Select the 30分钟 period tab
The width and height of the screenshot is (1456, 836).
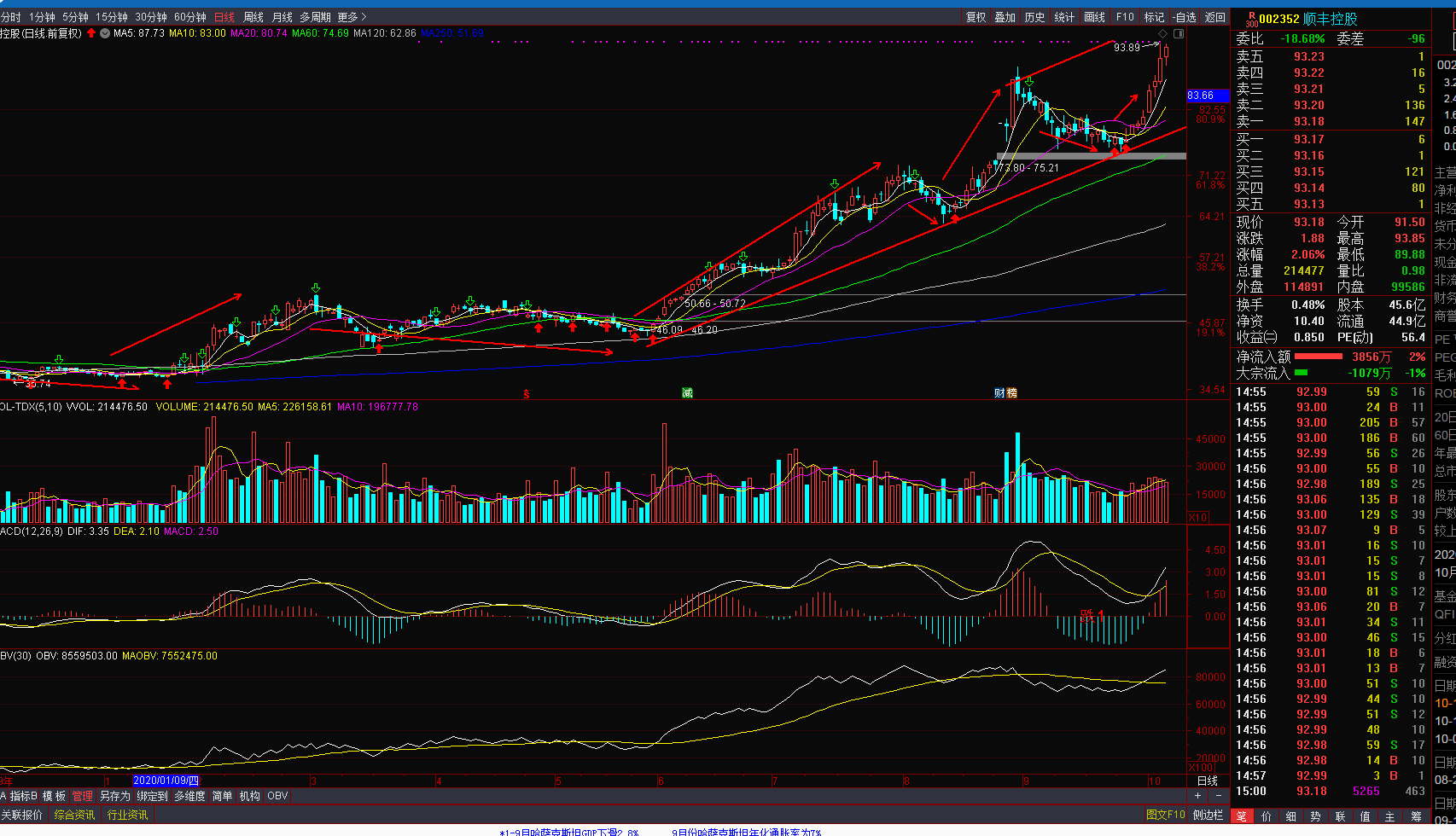(151, 17)
